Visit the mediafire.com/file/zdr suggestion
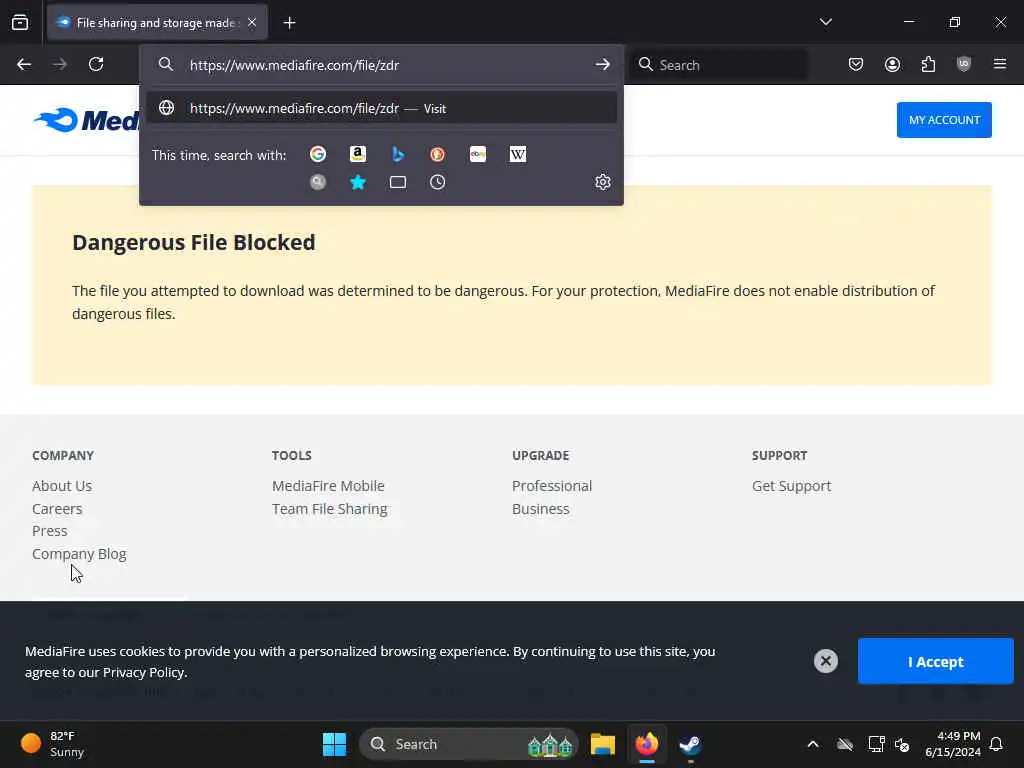 pos(381,108)
